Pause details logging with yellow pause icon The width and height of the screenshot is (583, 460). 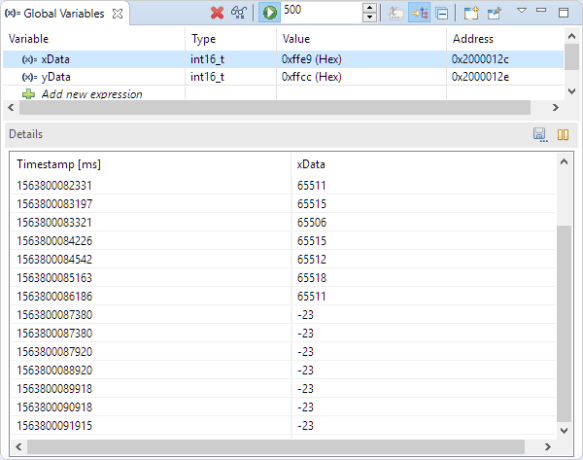(x=563, y=134)
